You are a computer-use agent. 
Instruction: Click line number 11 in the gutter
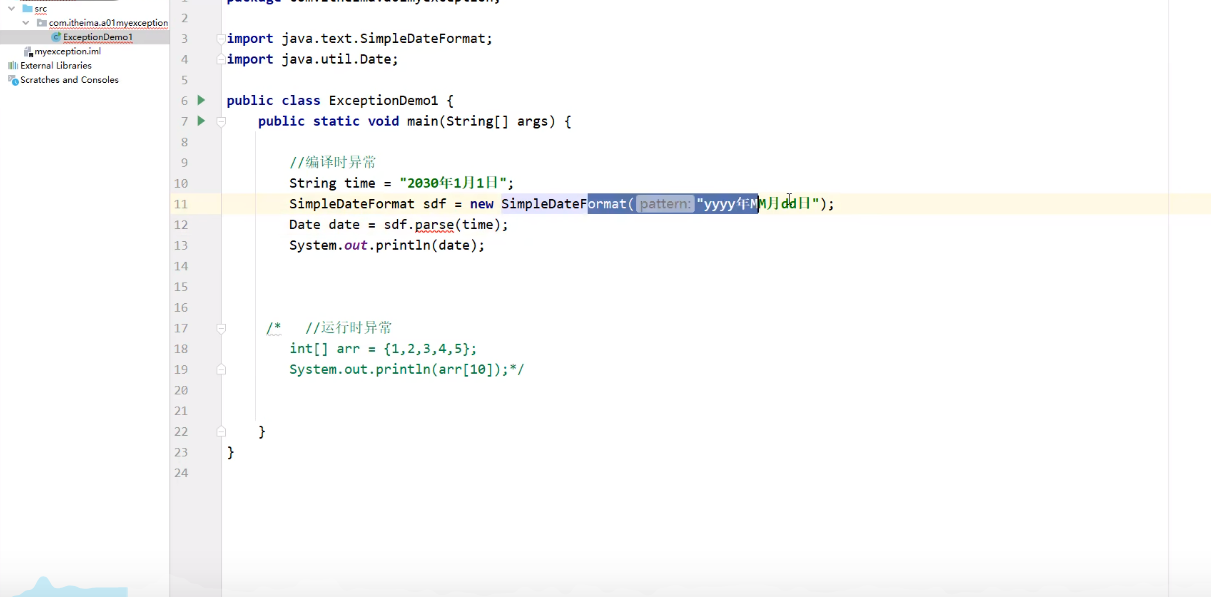181,203
